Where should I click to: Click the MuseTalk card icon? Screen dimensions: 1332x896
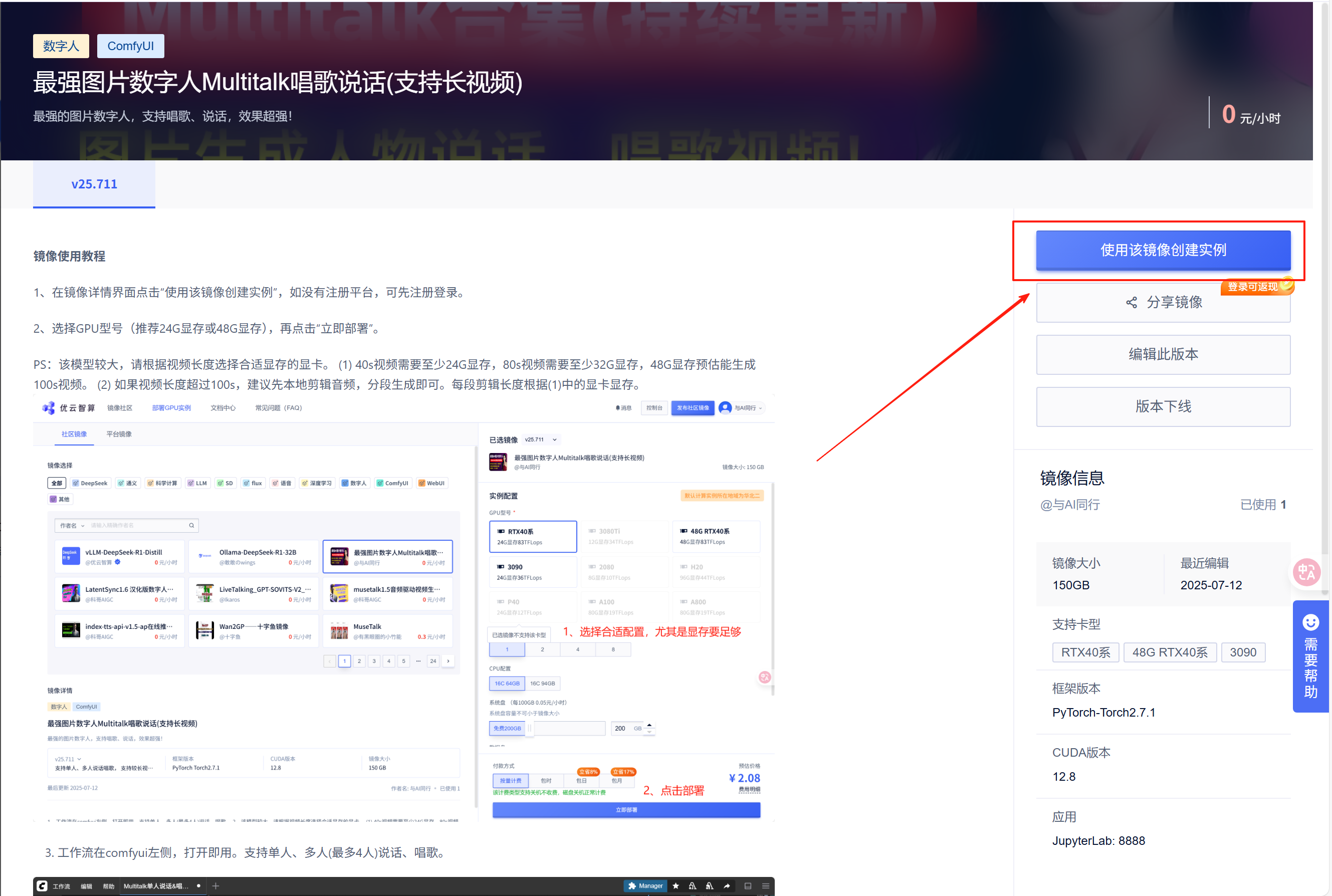coord(339,630)
